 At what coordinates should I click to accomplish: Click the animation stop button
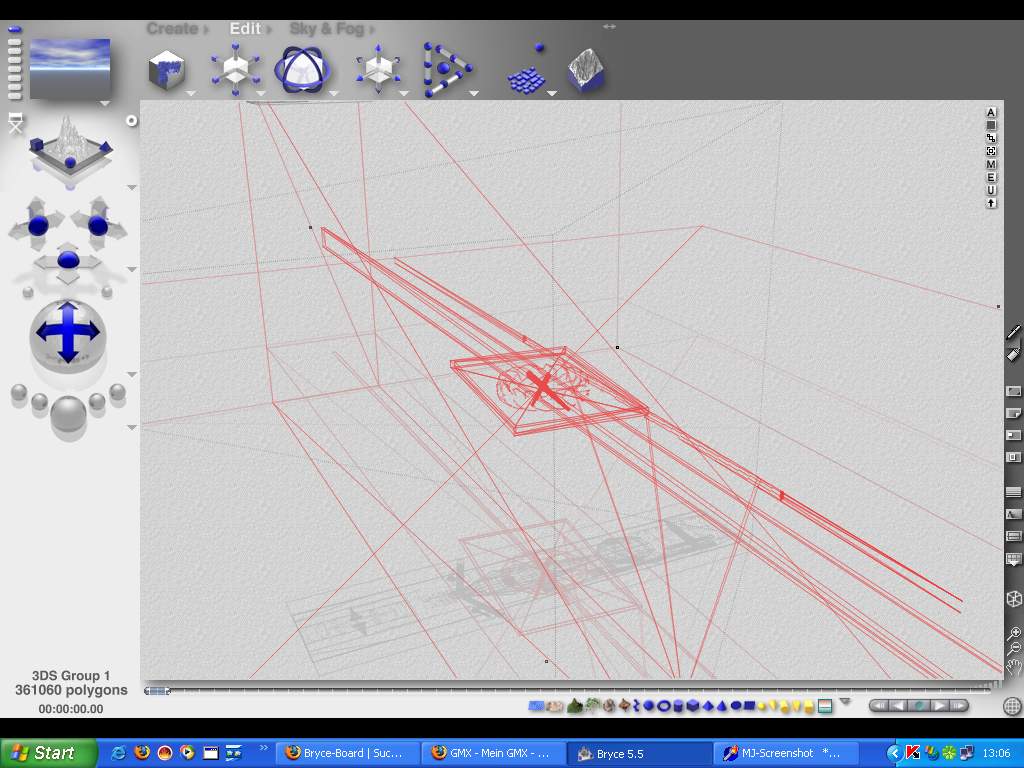pos(920,705)
